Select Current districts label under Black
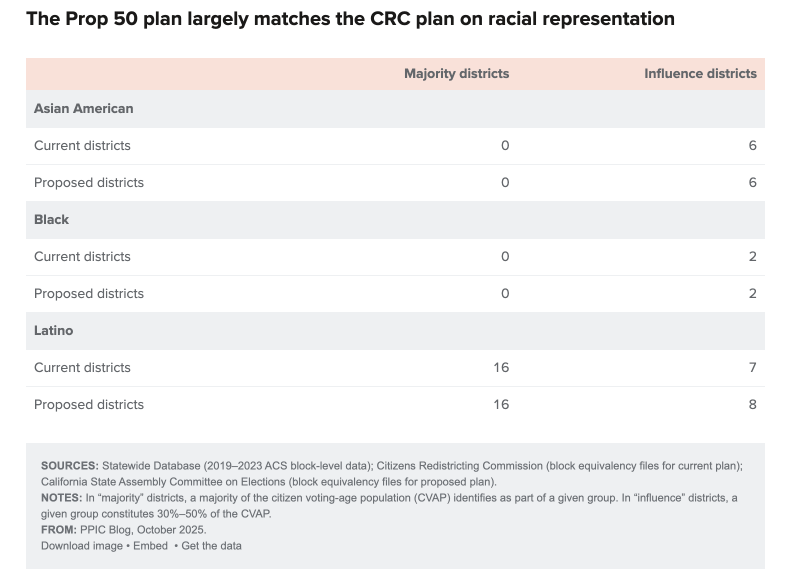Image resolution: width=809 pixels, height=582 pixels. tap(82, 256)
